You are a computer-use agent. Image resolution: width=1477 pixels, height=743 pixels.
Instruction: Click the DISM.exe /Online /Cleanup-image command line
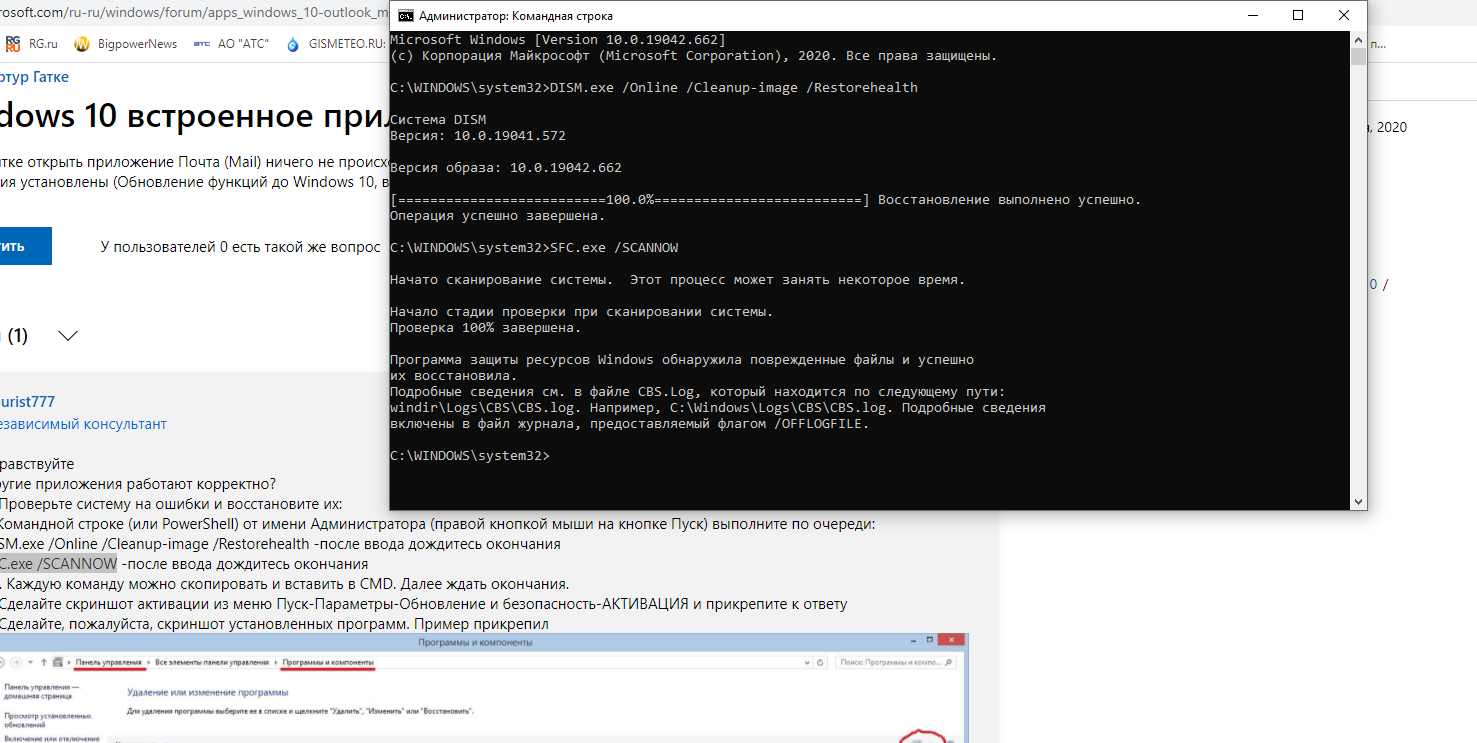click(x=653, y=88)
